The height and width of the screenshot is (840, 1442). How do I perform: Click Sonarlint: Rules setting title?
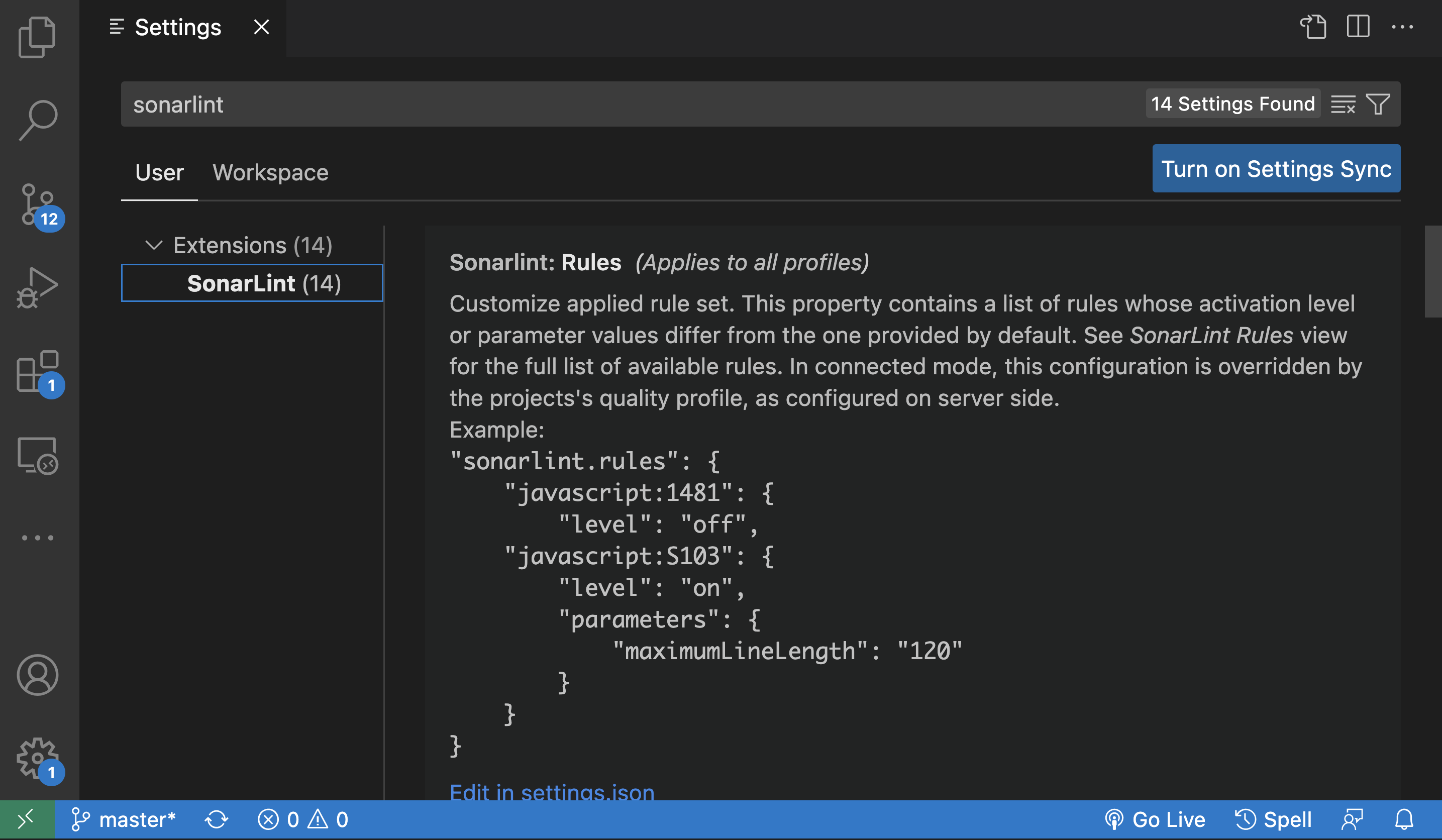[x=535, y=262]
